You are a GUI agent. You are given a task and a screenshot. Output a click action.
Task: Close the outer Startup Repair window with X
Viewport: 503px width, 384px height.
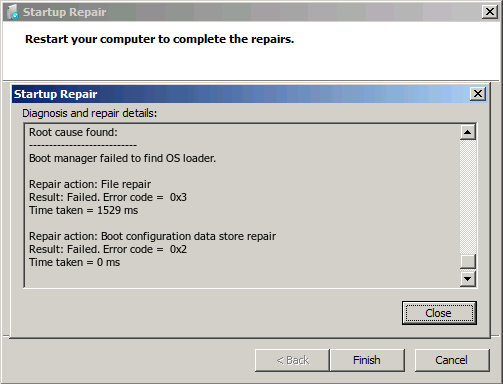point(490,12)
